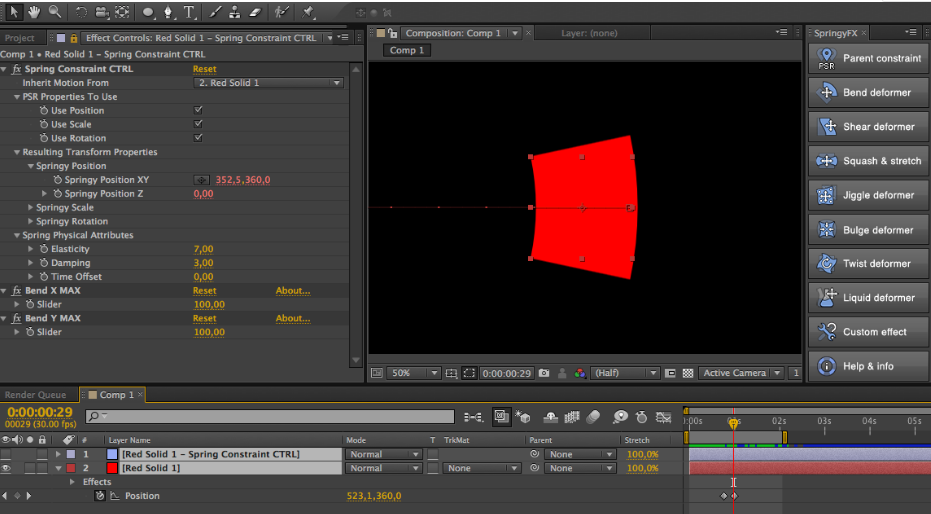Click the Bend deformer button

point(868,93)
